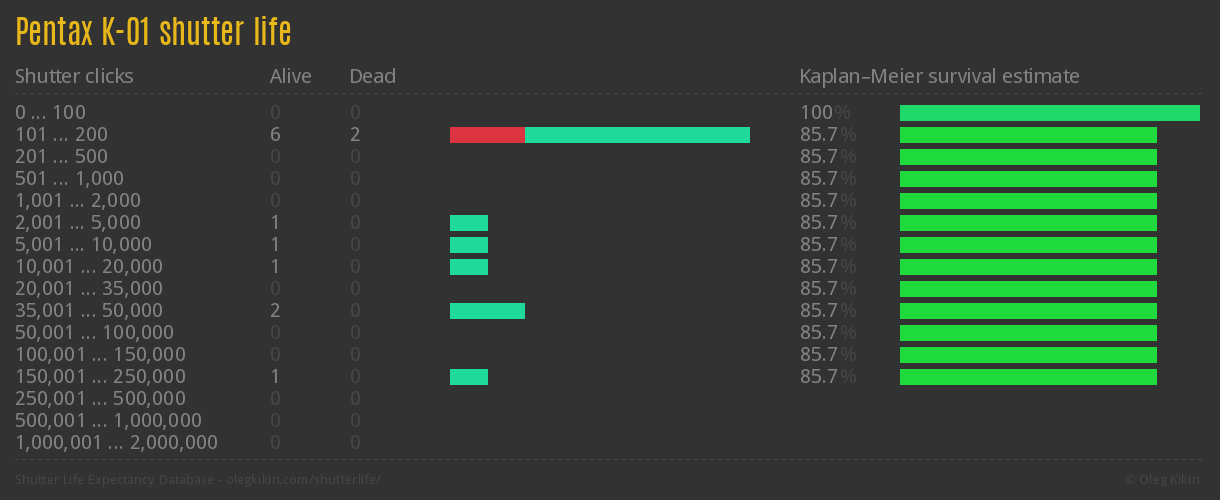Click the "Shutter clicks" column header
The image size is (1220, 500).
pyautogui.click(x=74, y=76)
